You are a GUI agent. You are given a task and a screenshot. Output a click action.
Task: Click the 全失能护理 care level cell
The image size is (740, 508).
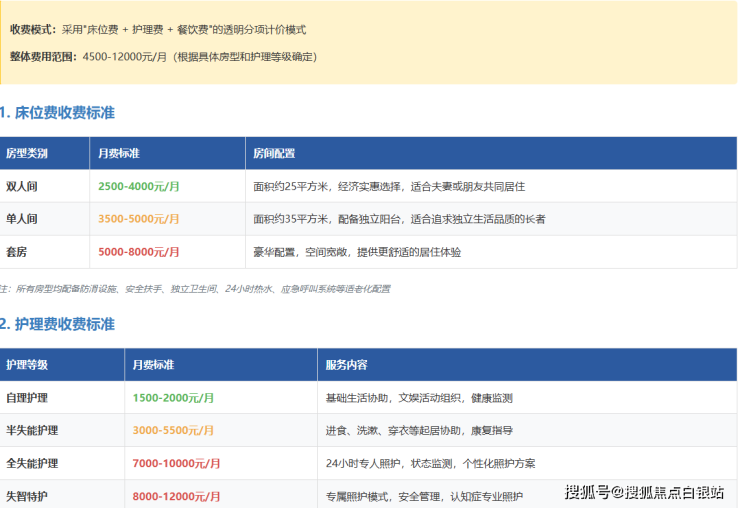point(32,464)
